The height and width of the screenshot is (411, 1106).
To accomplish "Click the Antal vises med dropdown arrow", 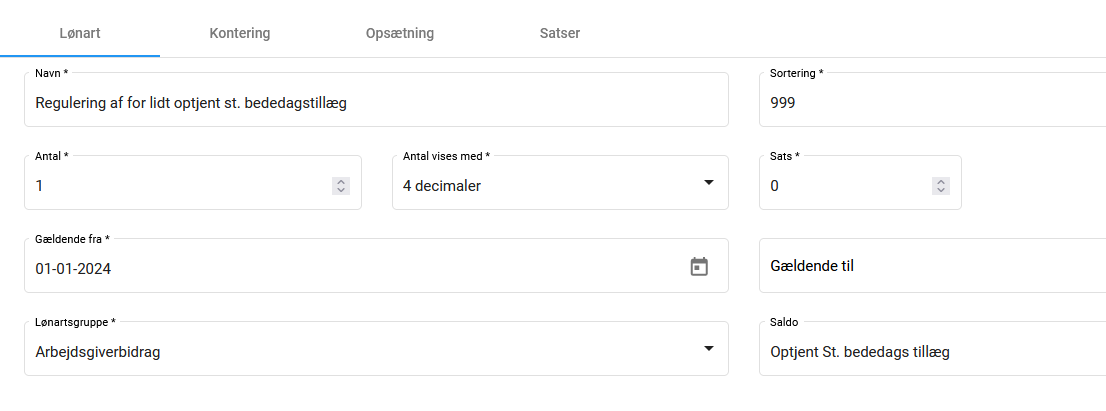I will pos(708,183).
